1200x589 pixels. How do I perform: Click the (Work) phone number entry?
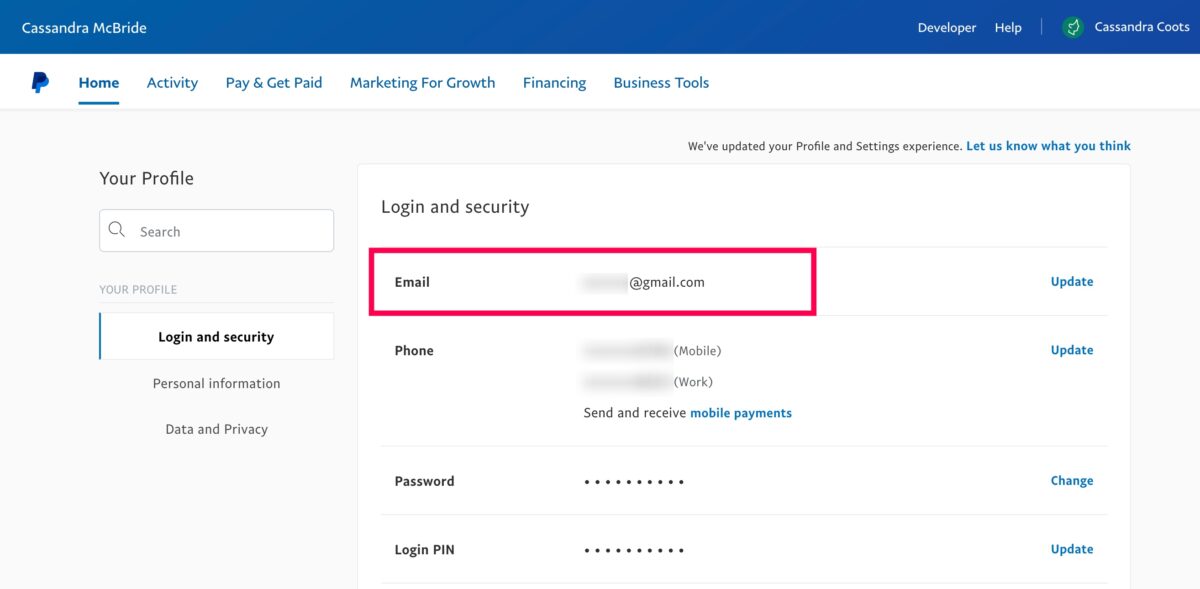(648, 382)
